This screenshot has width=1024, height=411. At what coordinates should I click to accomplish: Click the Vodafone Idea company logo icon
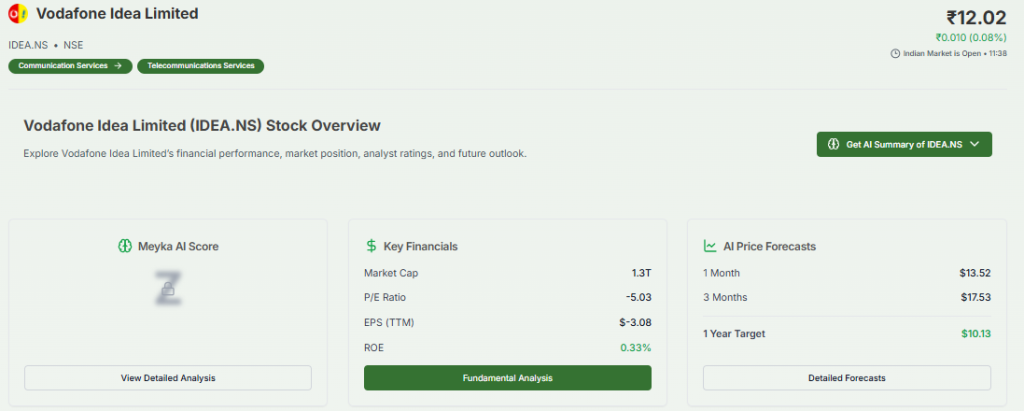(x=17, y=15)
